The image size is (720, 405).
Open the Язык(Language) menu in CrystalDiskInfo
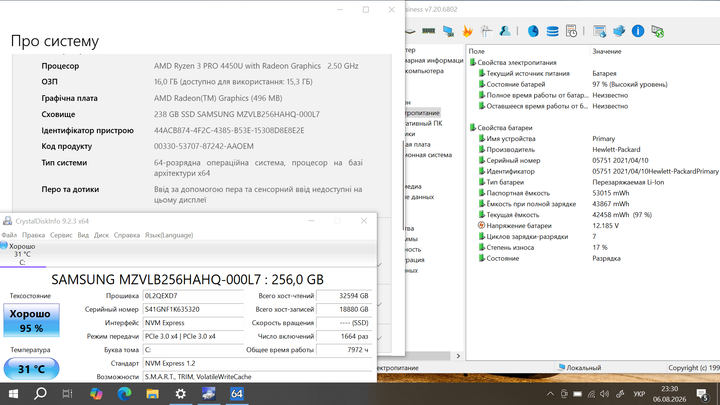click(169, 235)
